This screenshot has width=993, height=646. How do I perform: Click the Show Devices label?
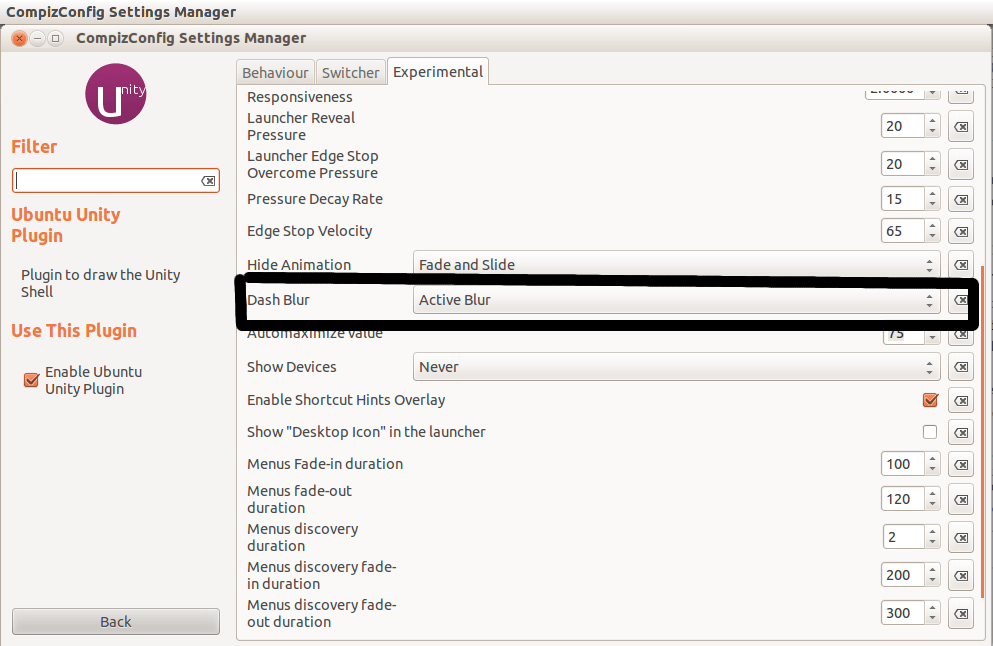[x=291, y=367]
